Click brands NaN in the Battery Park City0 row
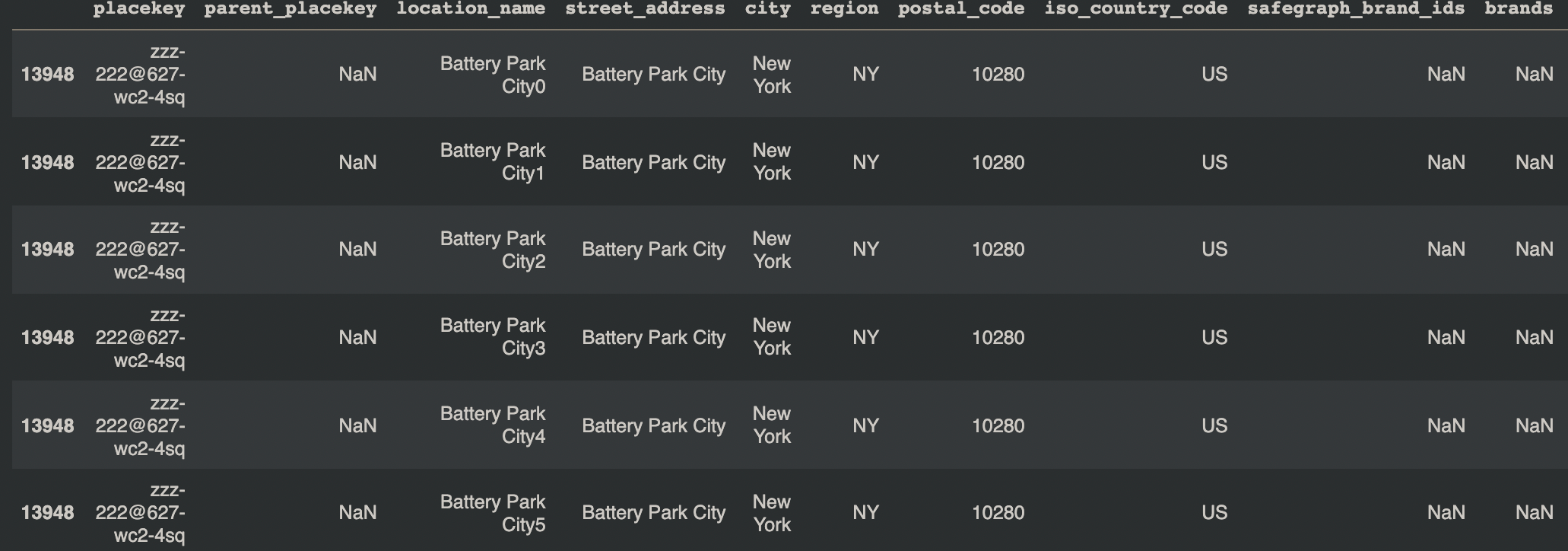The height and width of the screenshot is (551, 1568). [x=1535, y=75]
